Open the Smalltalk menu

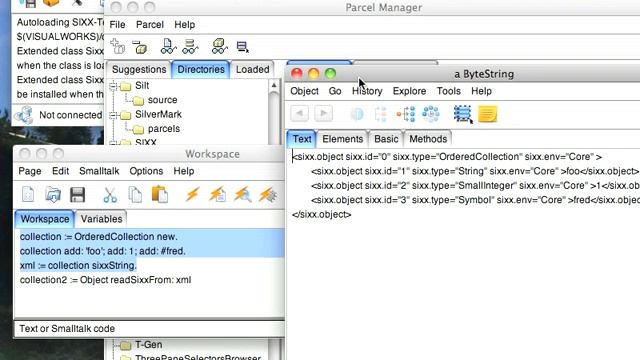(99, 171)
